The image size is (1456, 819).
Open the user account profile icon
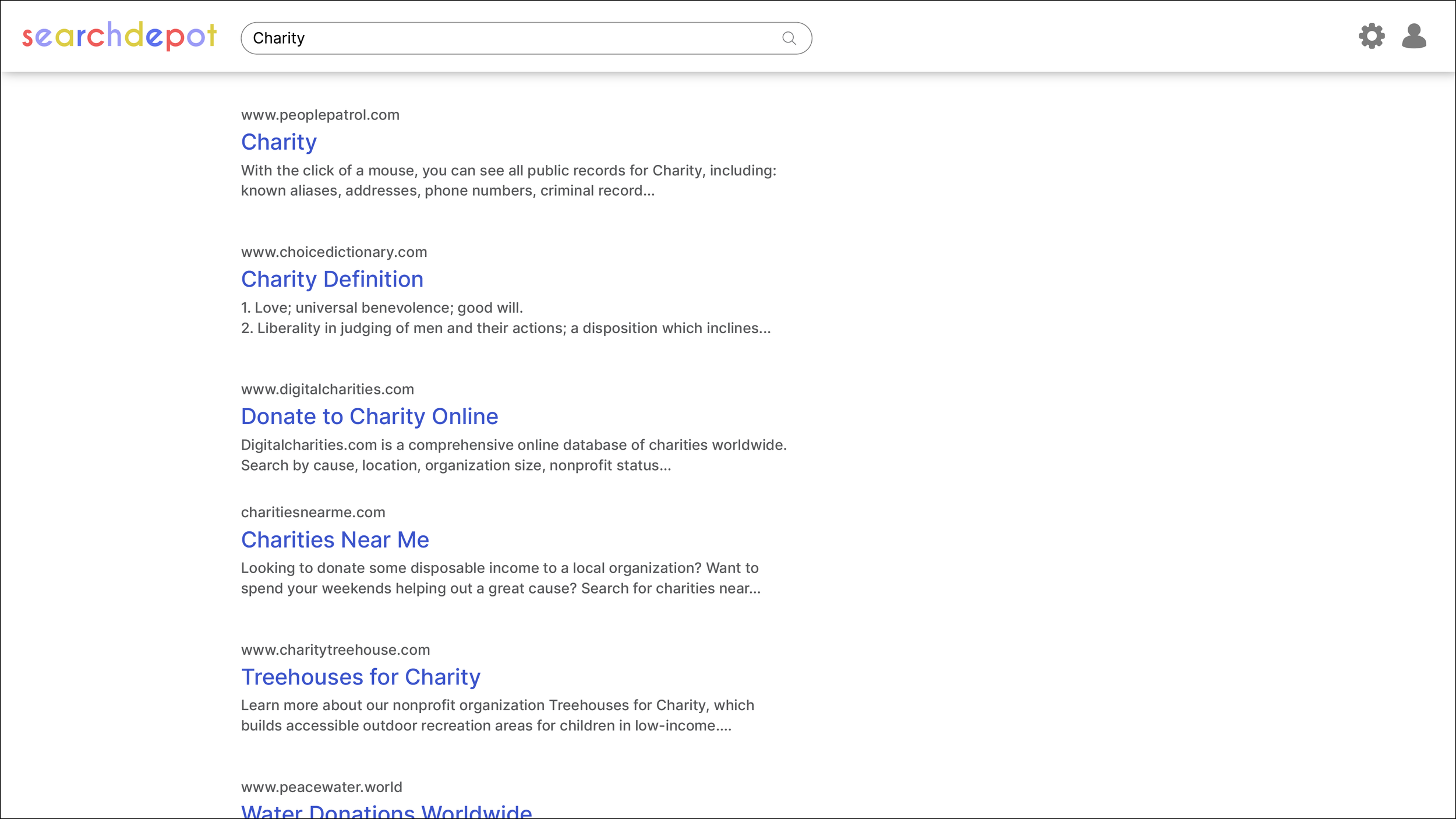(x=1413, y=36)
